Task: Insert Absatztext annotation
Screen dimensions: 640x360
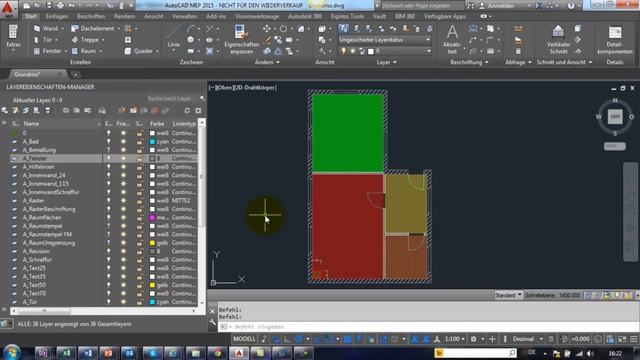Action: point(452,39)
